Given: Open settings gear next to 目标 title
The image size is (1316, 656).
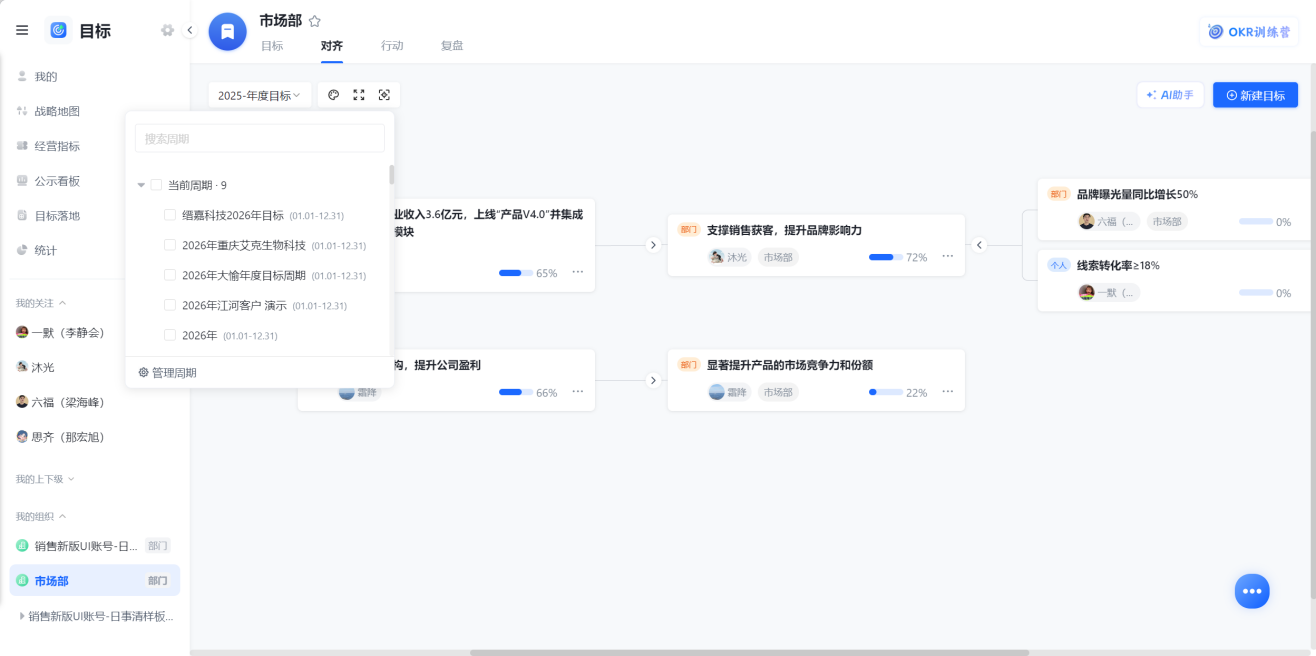Looking at the screenshot, I should pos(167,30).
